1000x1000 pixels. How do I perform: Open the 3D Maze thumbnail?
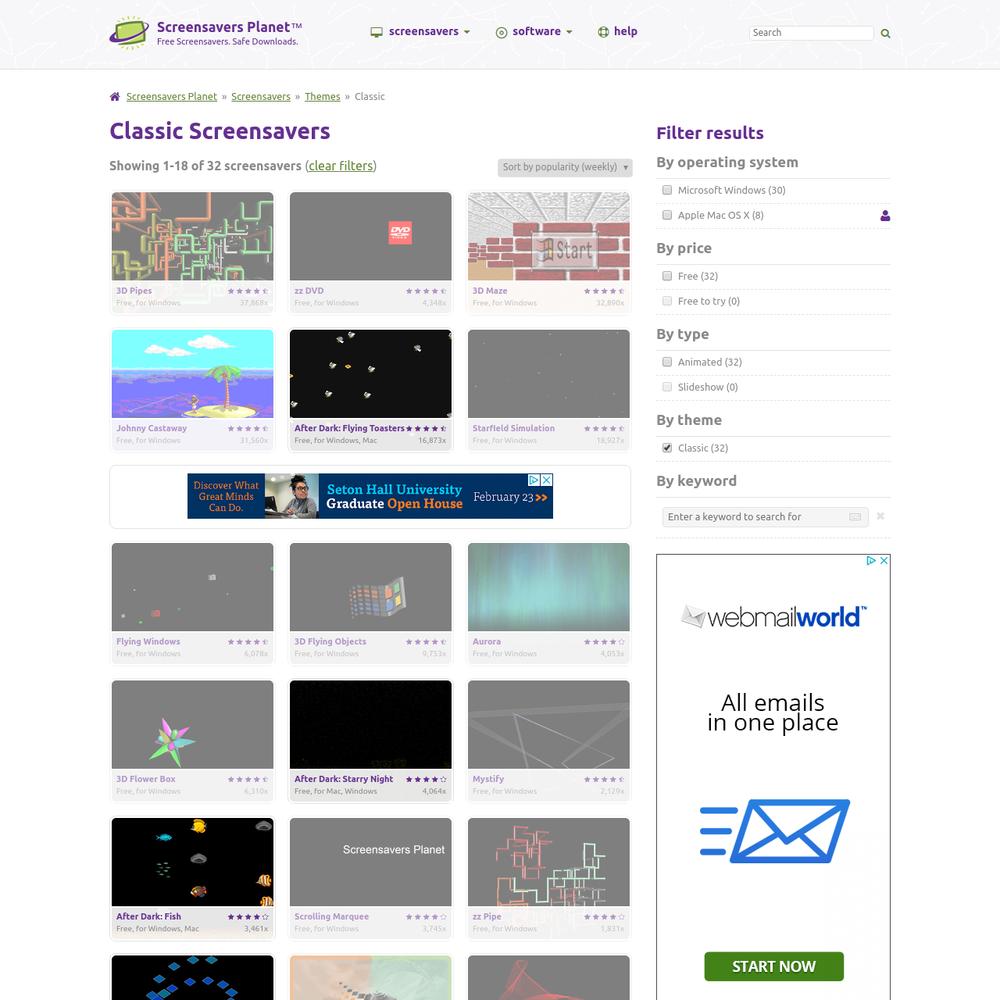(x=548, y=236)
